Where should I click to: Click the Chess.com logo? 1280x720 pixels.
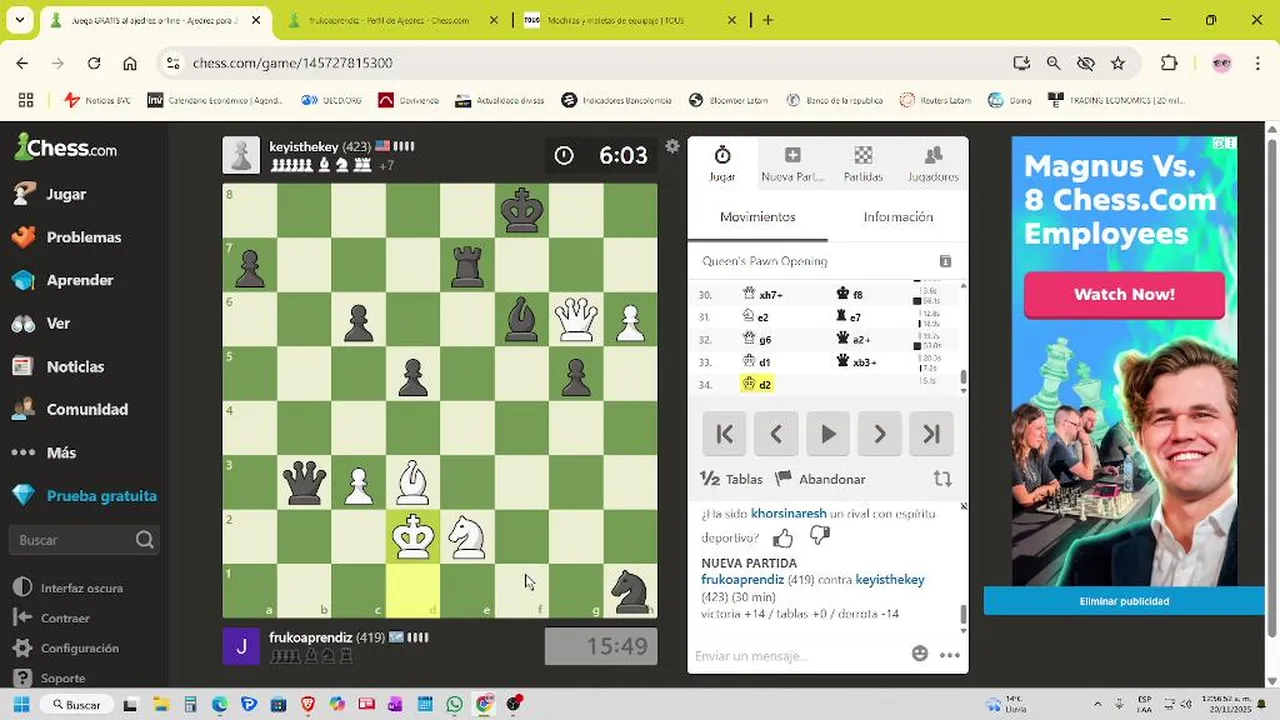(66, 149)
